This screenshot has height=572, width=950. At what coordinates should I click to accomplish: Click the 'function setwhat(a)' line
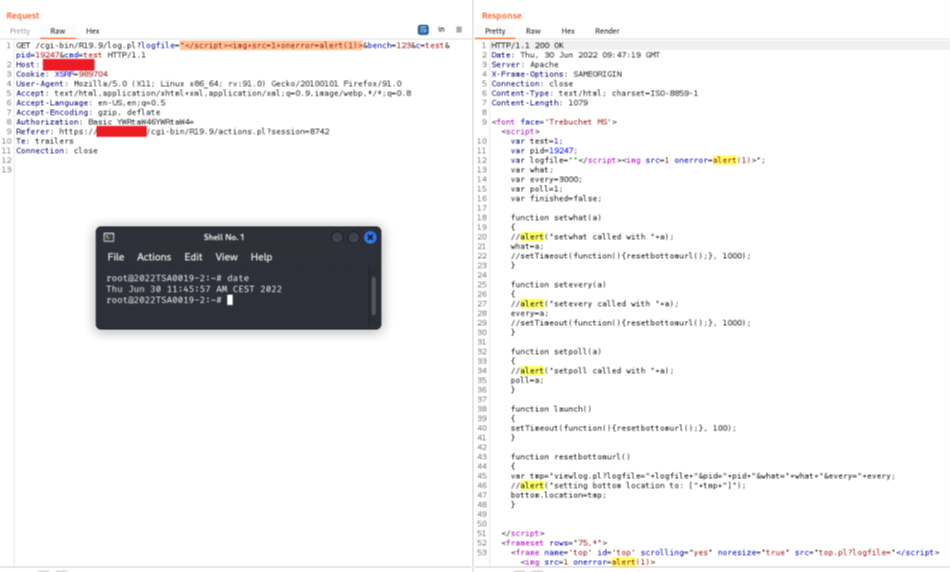[556, 218]
